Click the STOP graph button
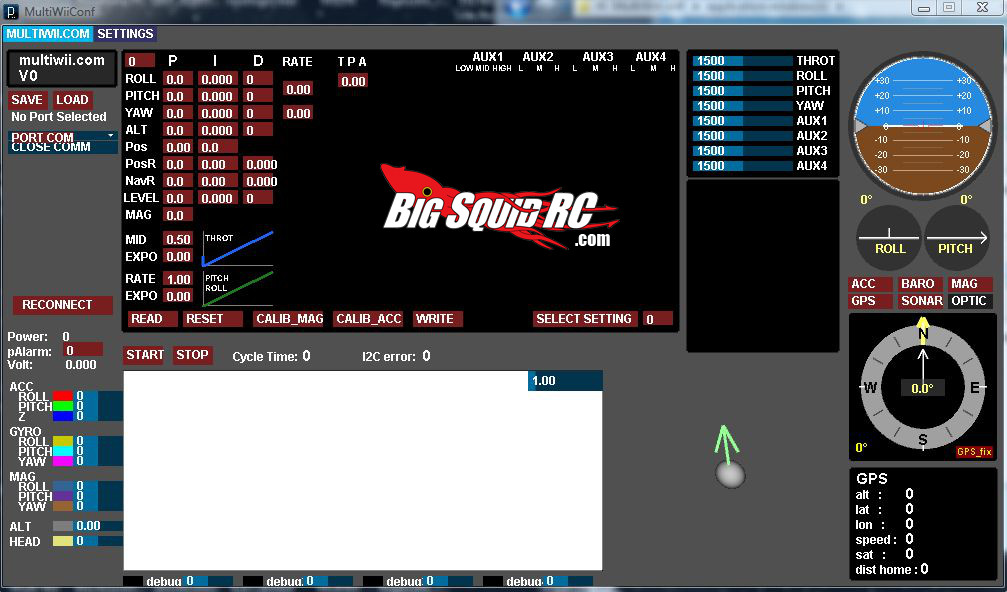The height and width of the screenshot is (592, 1007). [192, 355]
